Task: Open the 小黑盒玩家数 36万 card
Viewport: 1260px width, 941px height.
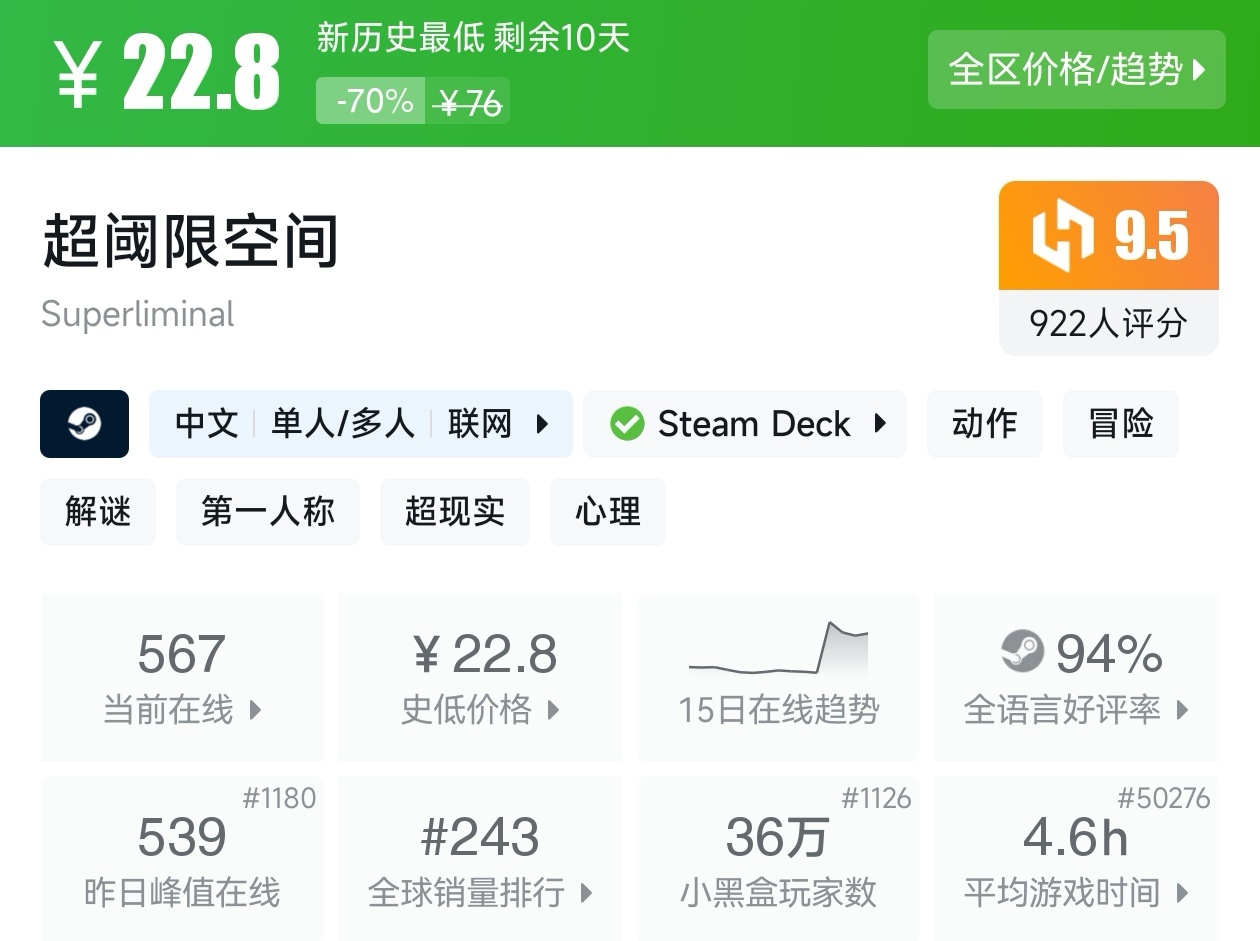Action: (778, 858)
